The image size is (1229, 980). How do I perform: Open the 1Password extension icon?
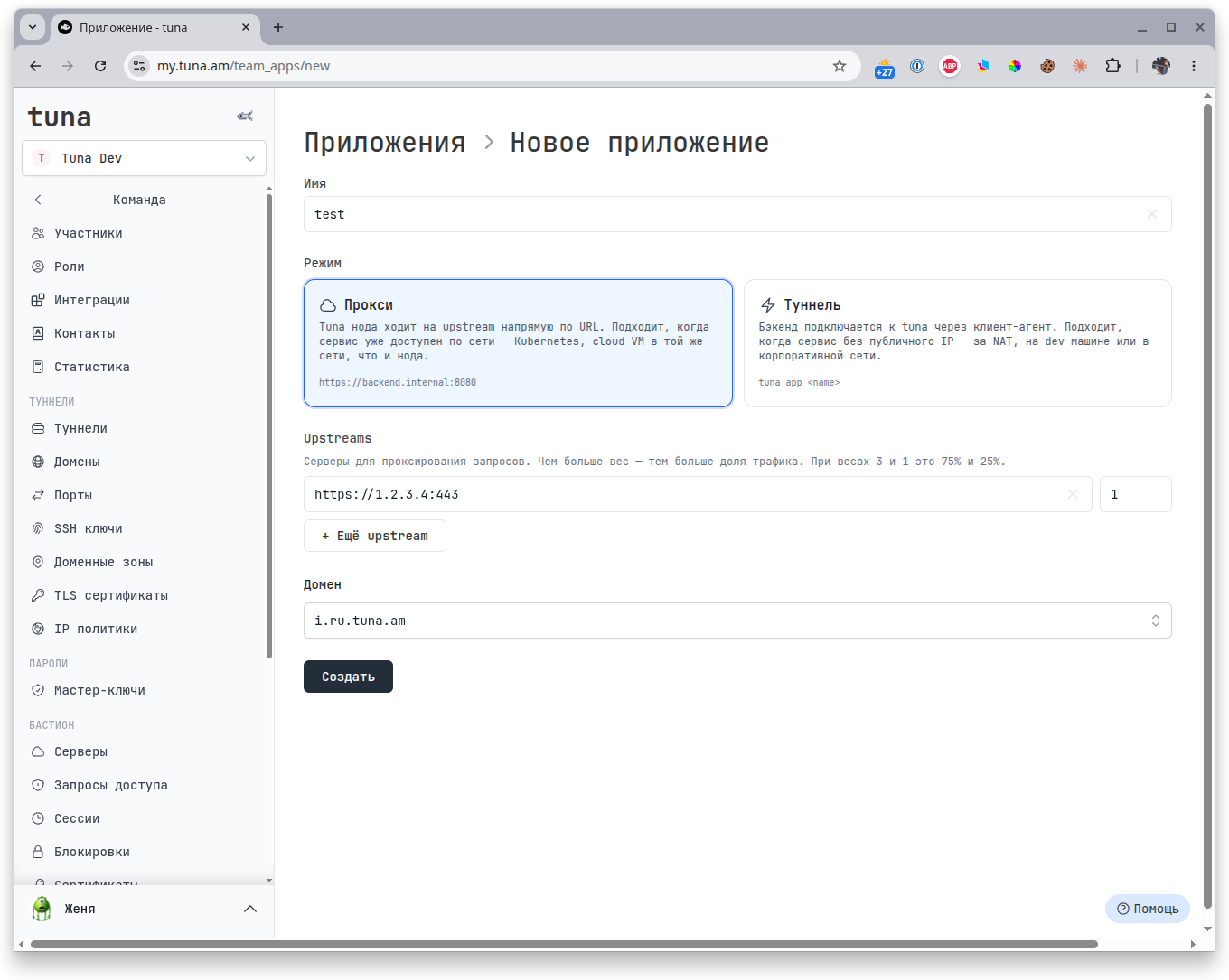(x=917, y=66)
